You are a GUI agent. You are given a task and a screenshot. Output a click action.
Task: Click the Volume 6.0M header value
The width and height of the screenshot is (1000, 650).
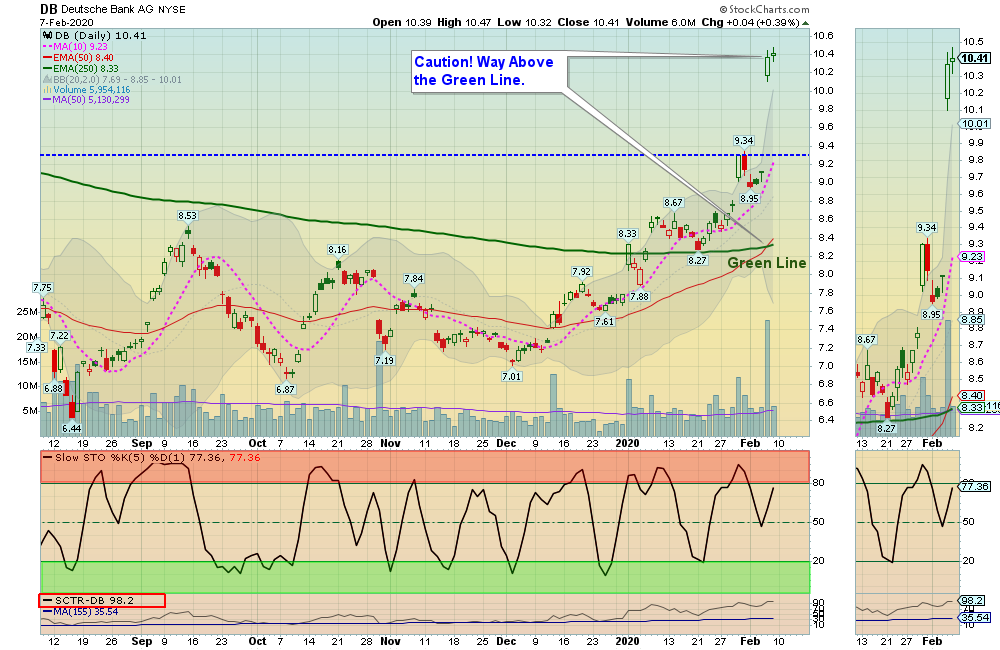[661, 22]
